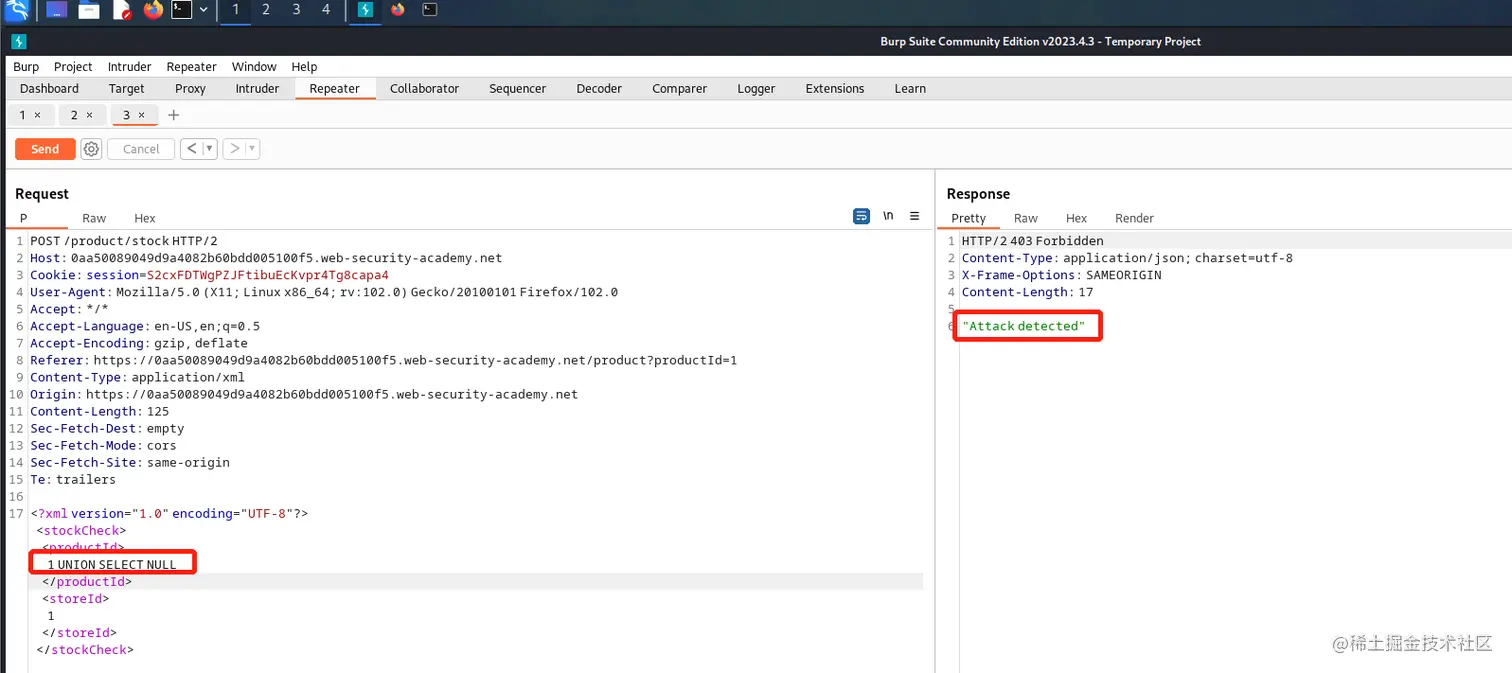1512x673 pixels.
Task: Select Repeater request tab 2
Action: [73, 115]
